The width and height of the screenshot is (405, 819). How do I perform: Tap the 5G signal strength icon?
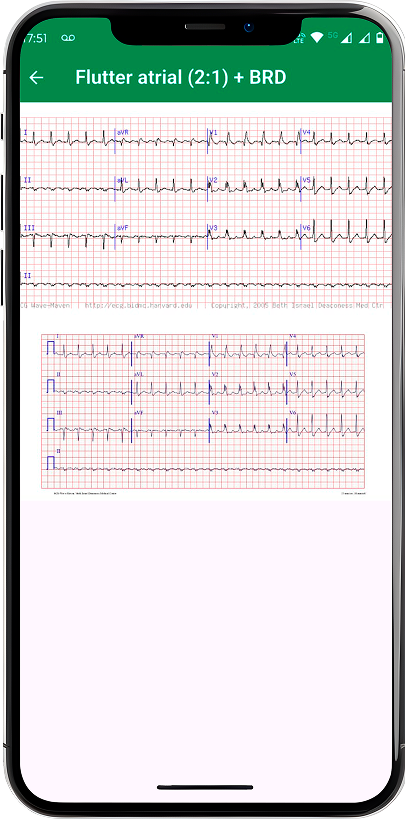pyautogui.click(x=346, y=38)
